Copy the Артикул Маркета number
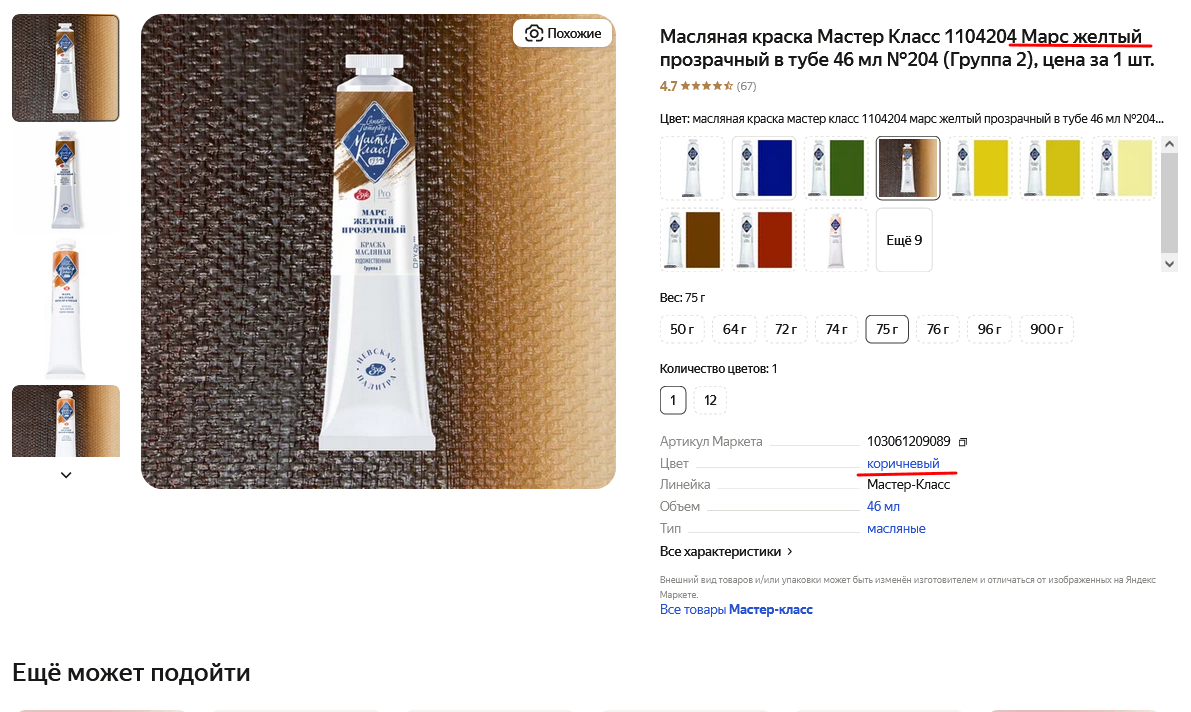Screen dimensions: 1191x712 coord(963,442)
